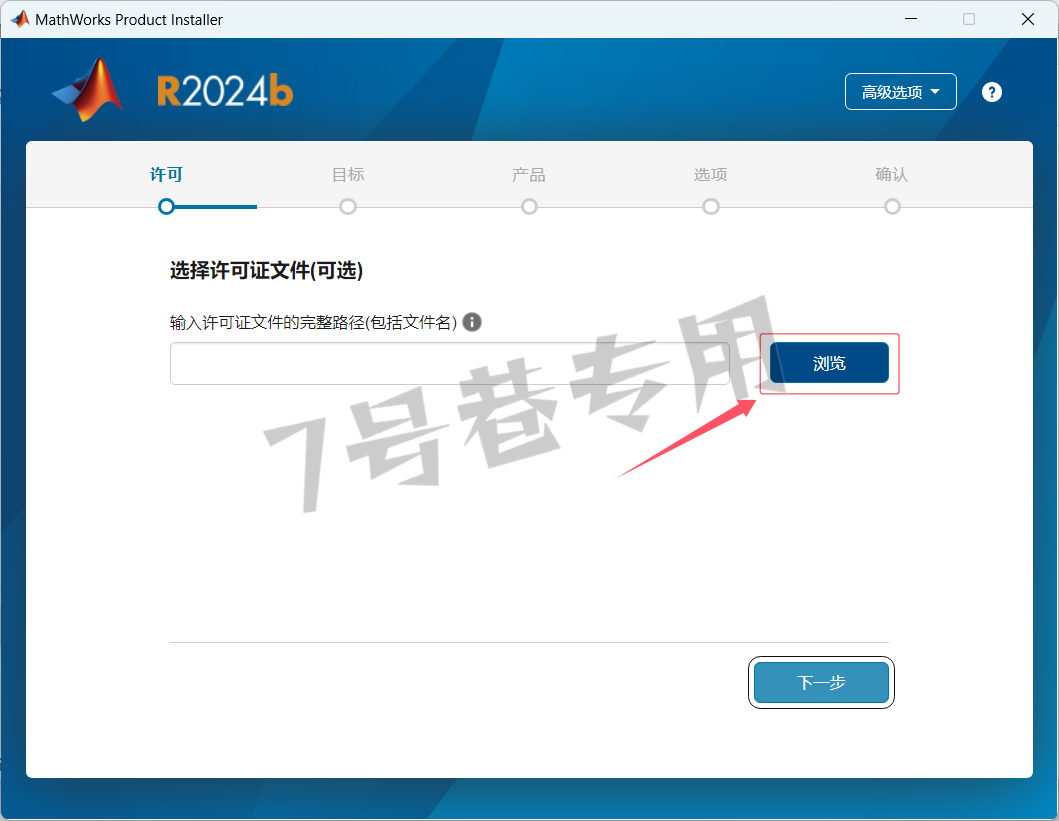Click the 浏览 browse button

click(829, 363)
